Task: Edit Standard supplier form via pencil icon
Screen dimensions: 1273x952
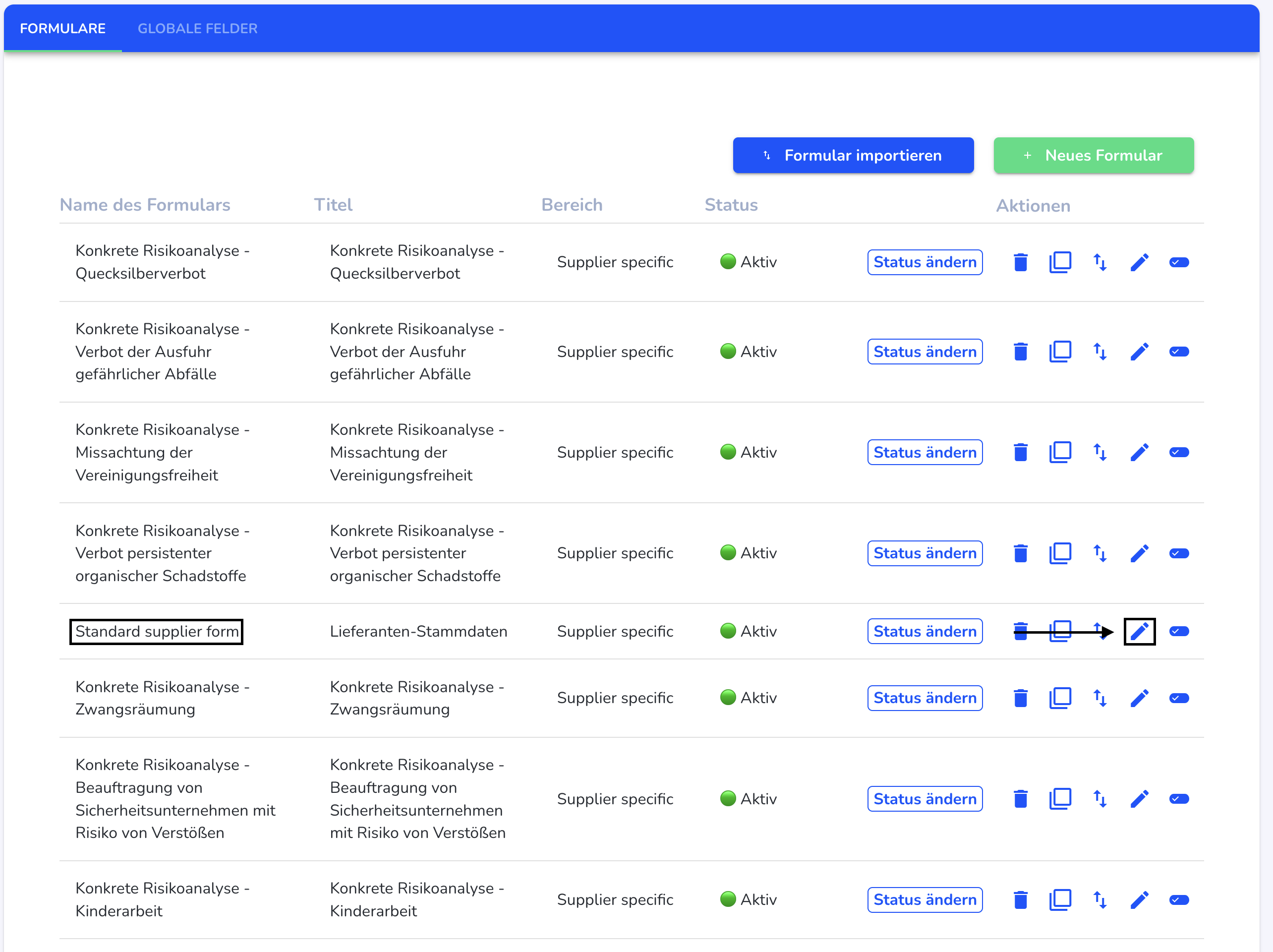Action: pos(1140,631)
